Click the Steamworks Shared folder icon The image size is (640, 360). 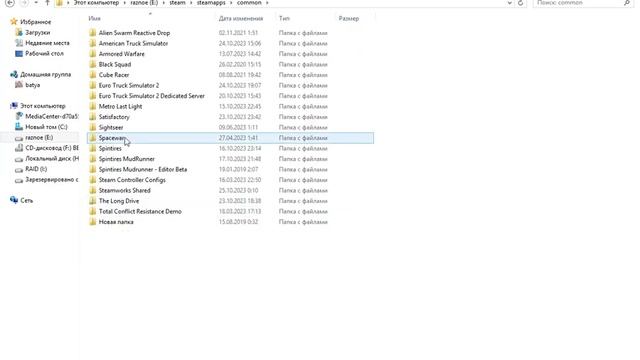(93, 190)
